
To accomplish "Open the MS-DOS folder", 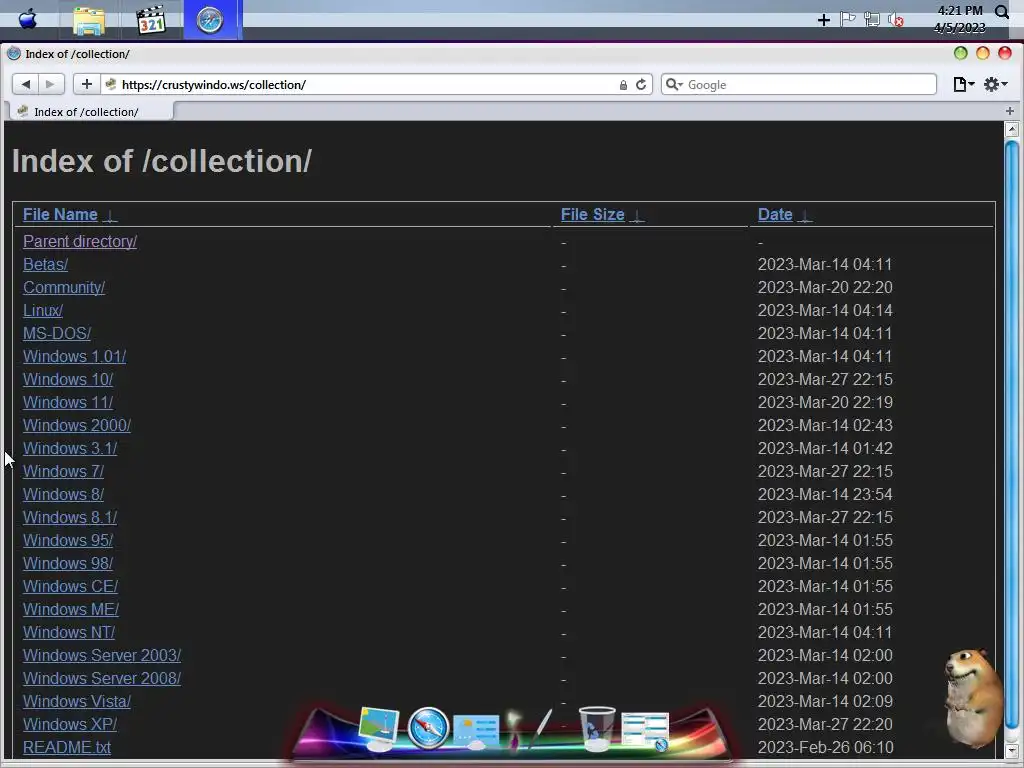I will 57,333.
